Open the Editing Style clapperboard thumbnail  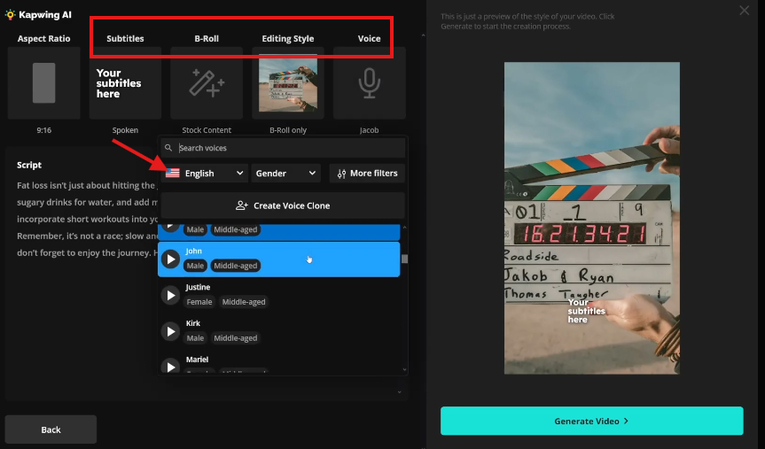(288, 83)
